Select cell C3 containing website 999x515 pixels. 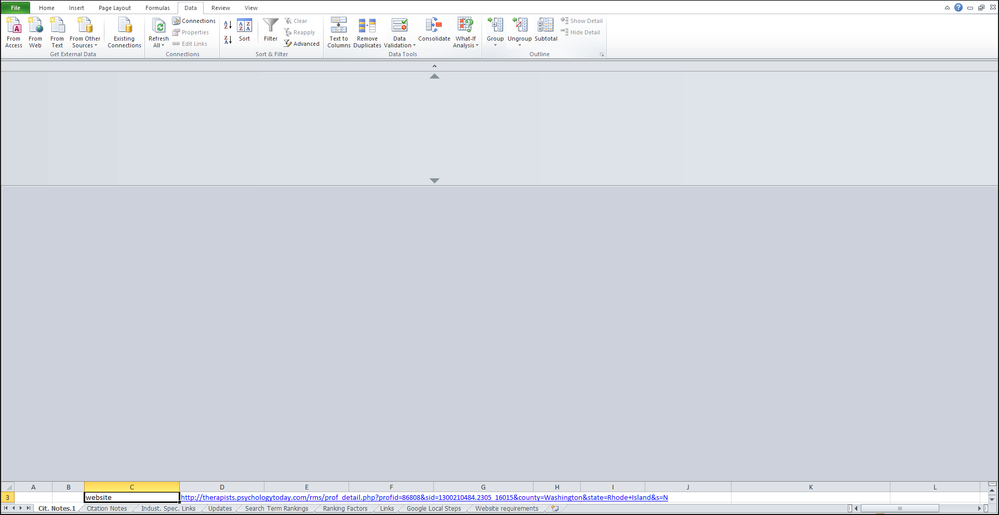pos(132,497)
